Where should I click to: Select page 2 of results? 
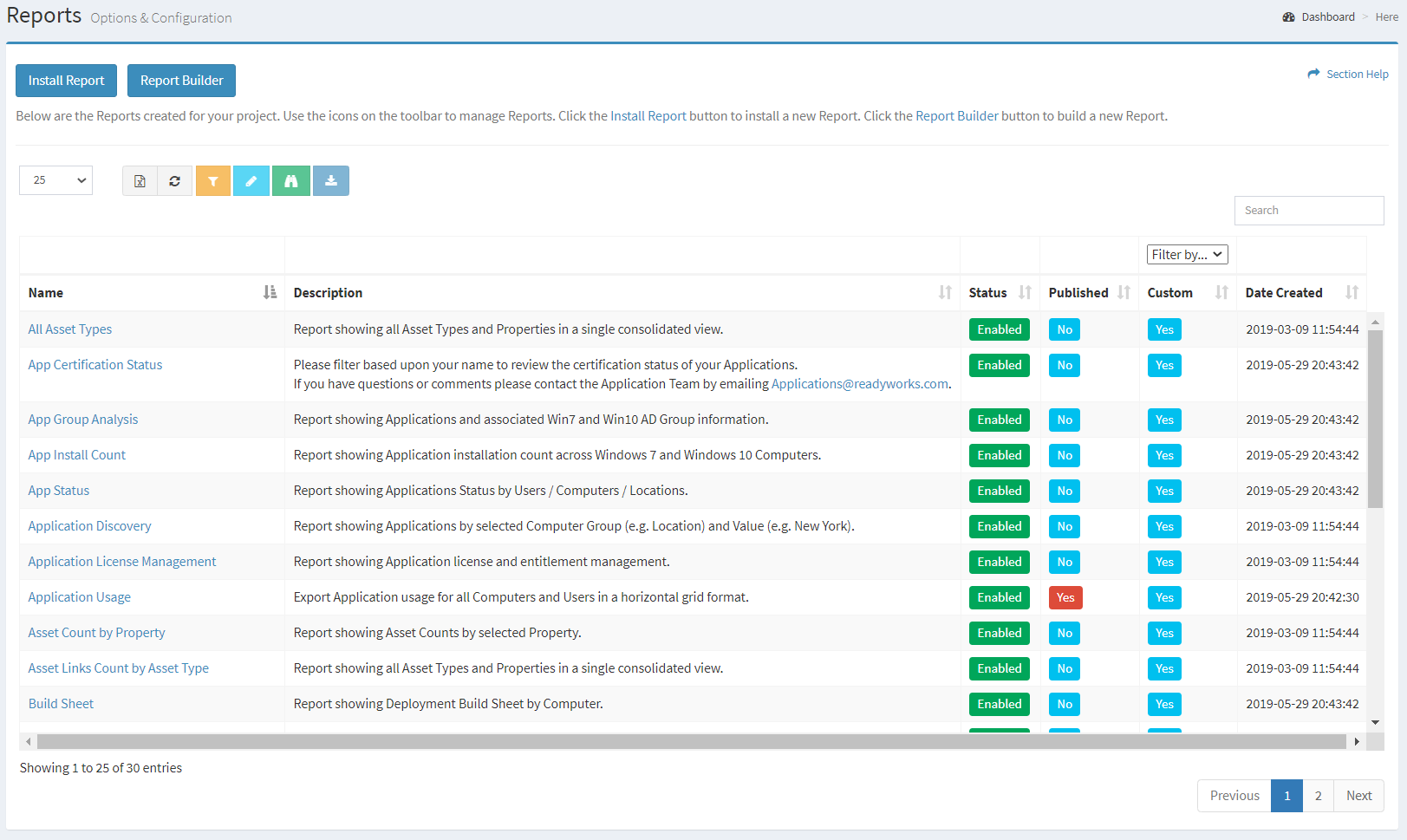click(1318, 795)
